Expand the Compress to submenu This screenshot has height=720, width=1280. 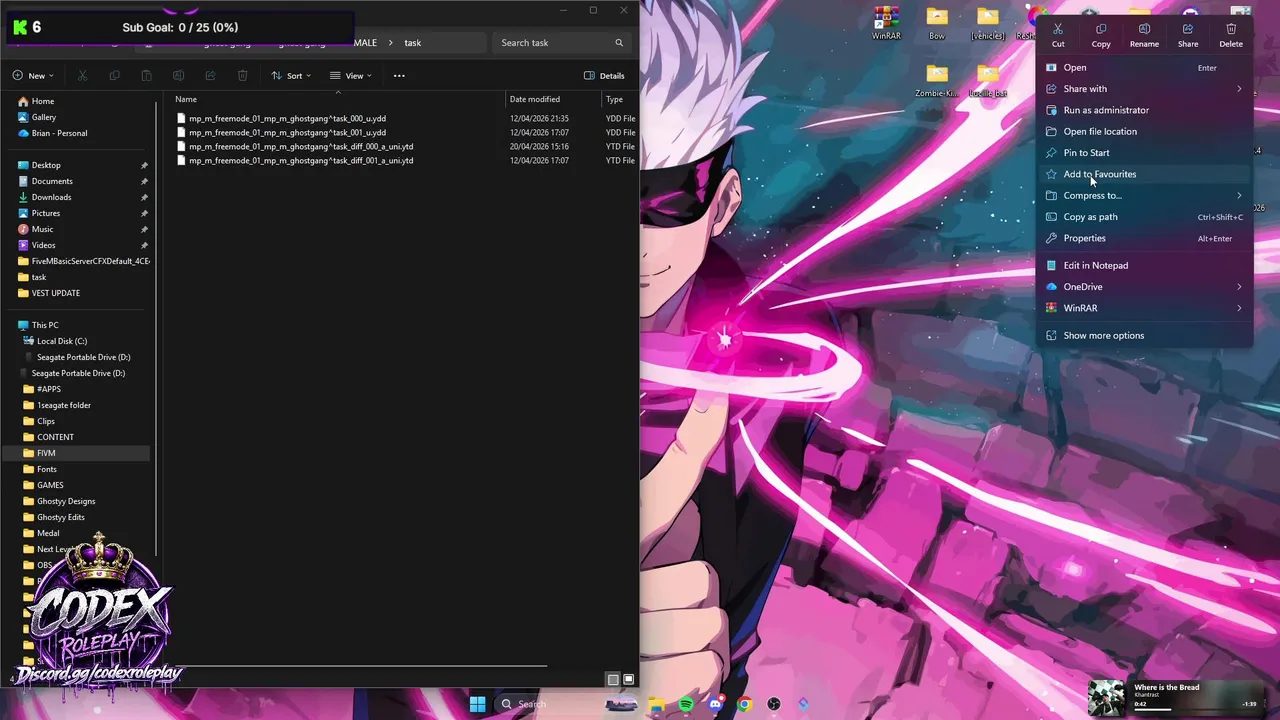tap(1145, 196)
